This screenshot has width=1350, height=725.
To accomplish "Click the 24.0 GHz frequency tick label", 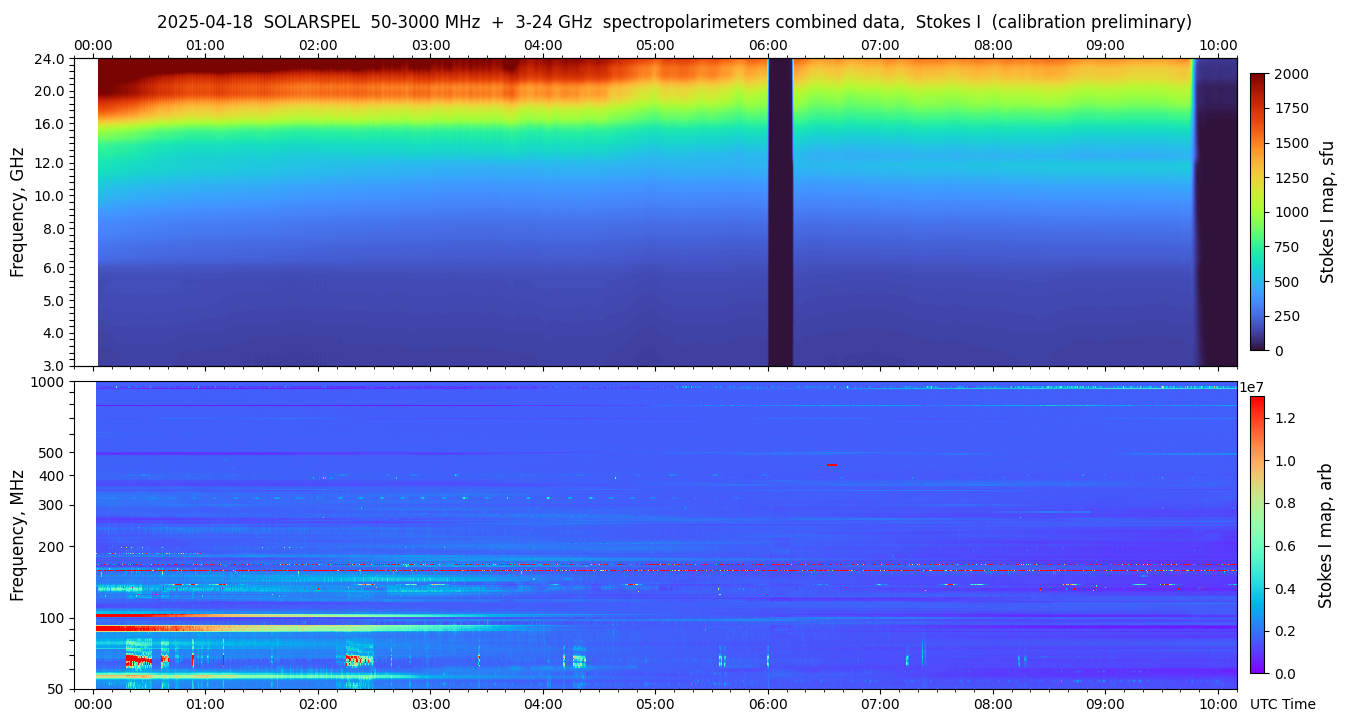I will (x=50, y=59).
